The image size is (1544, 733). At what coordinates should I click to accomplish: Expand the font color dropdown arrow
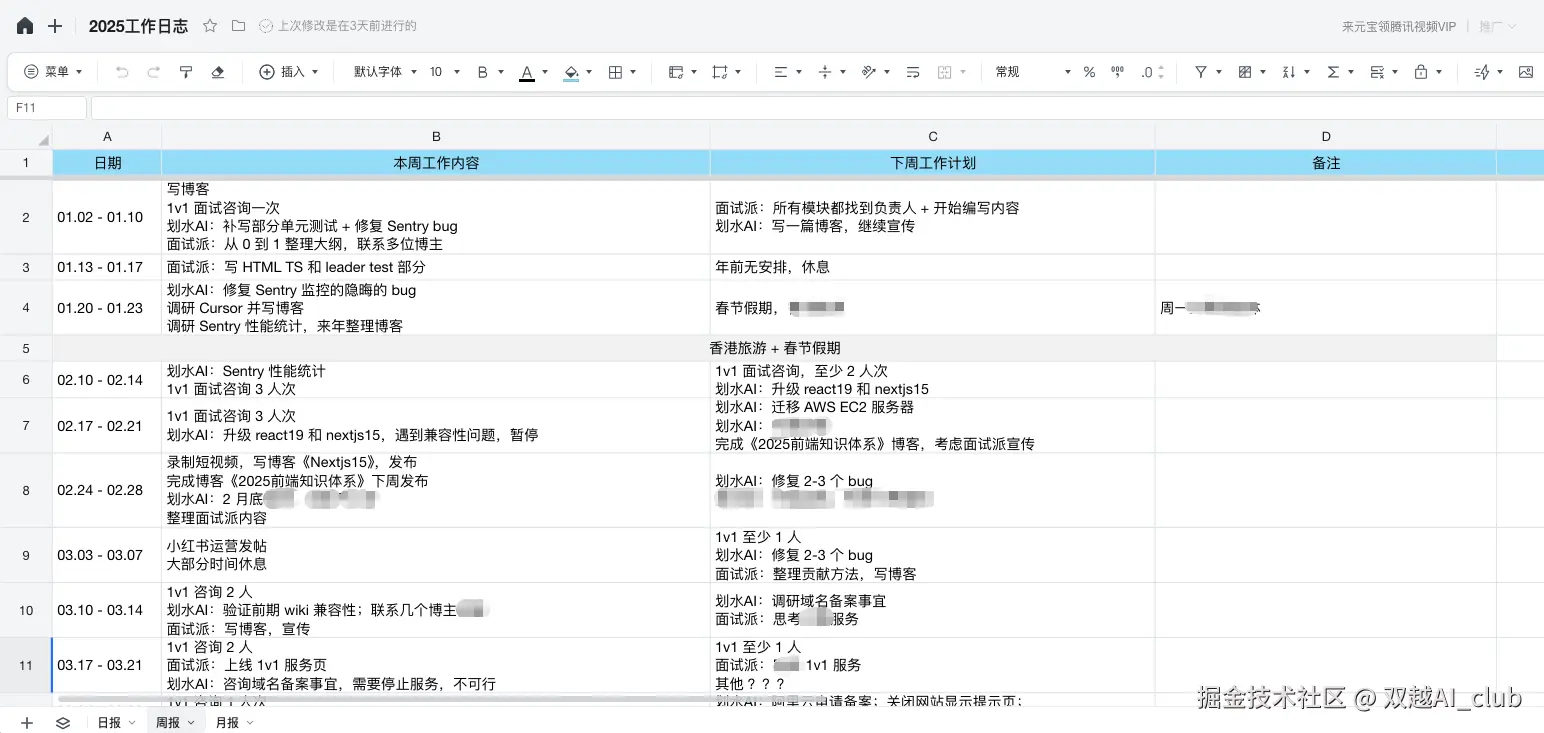(x=545, y=72)
